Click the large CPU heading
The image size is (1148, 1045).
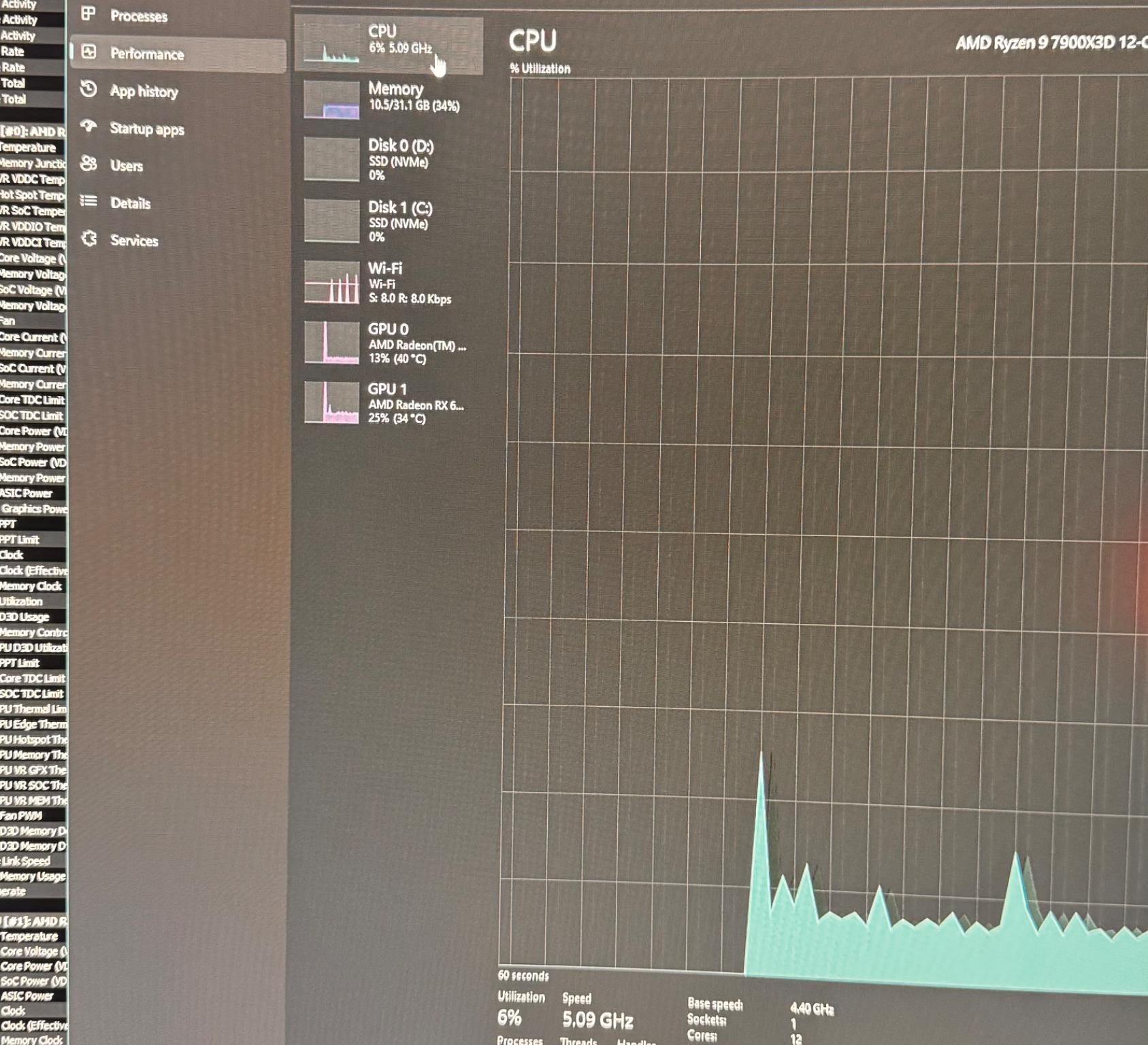[533, 41]
